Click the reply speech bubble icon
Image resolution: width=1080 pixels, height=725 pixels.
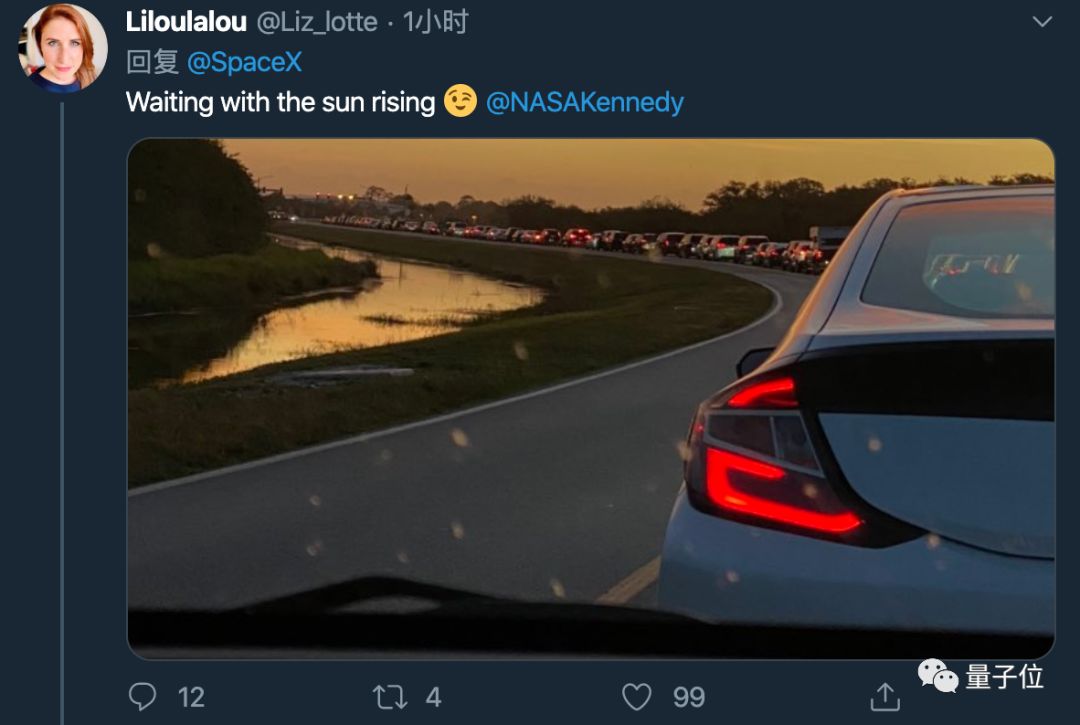pyautogui.click(x=144, y=696)
